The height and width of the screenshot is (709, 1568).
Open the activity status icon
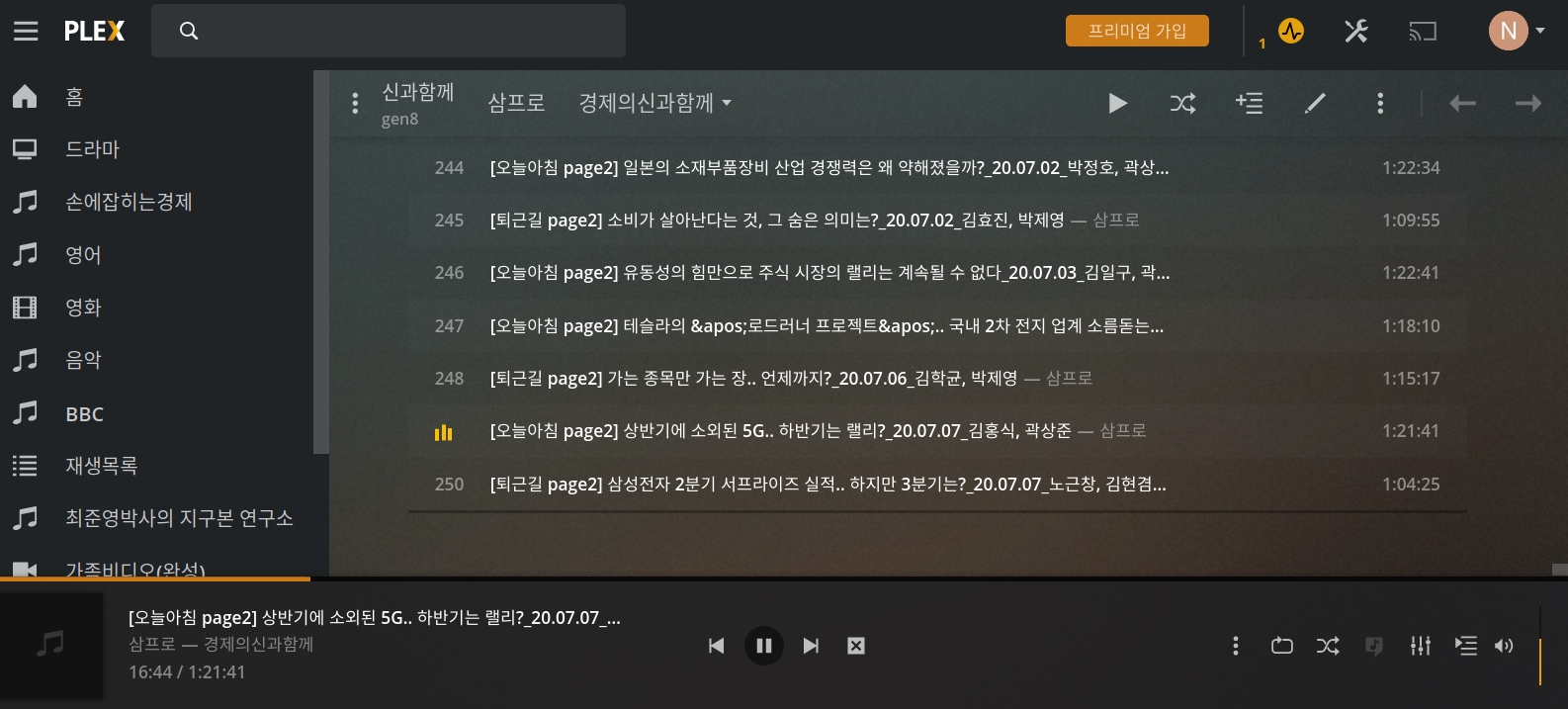coord(1290,31)
